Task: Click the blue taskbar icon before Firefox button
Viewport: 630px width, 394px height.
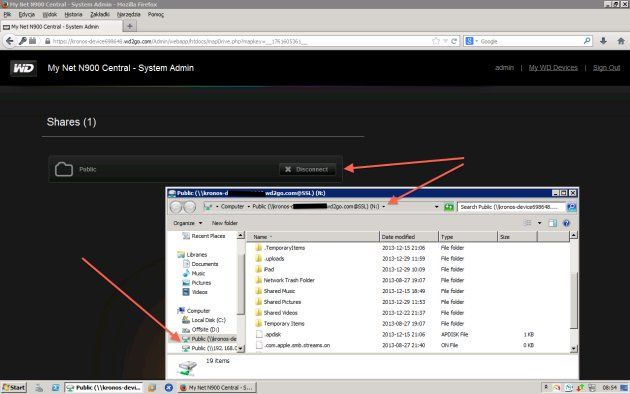Action: tap(169, 388)
